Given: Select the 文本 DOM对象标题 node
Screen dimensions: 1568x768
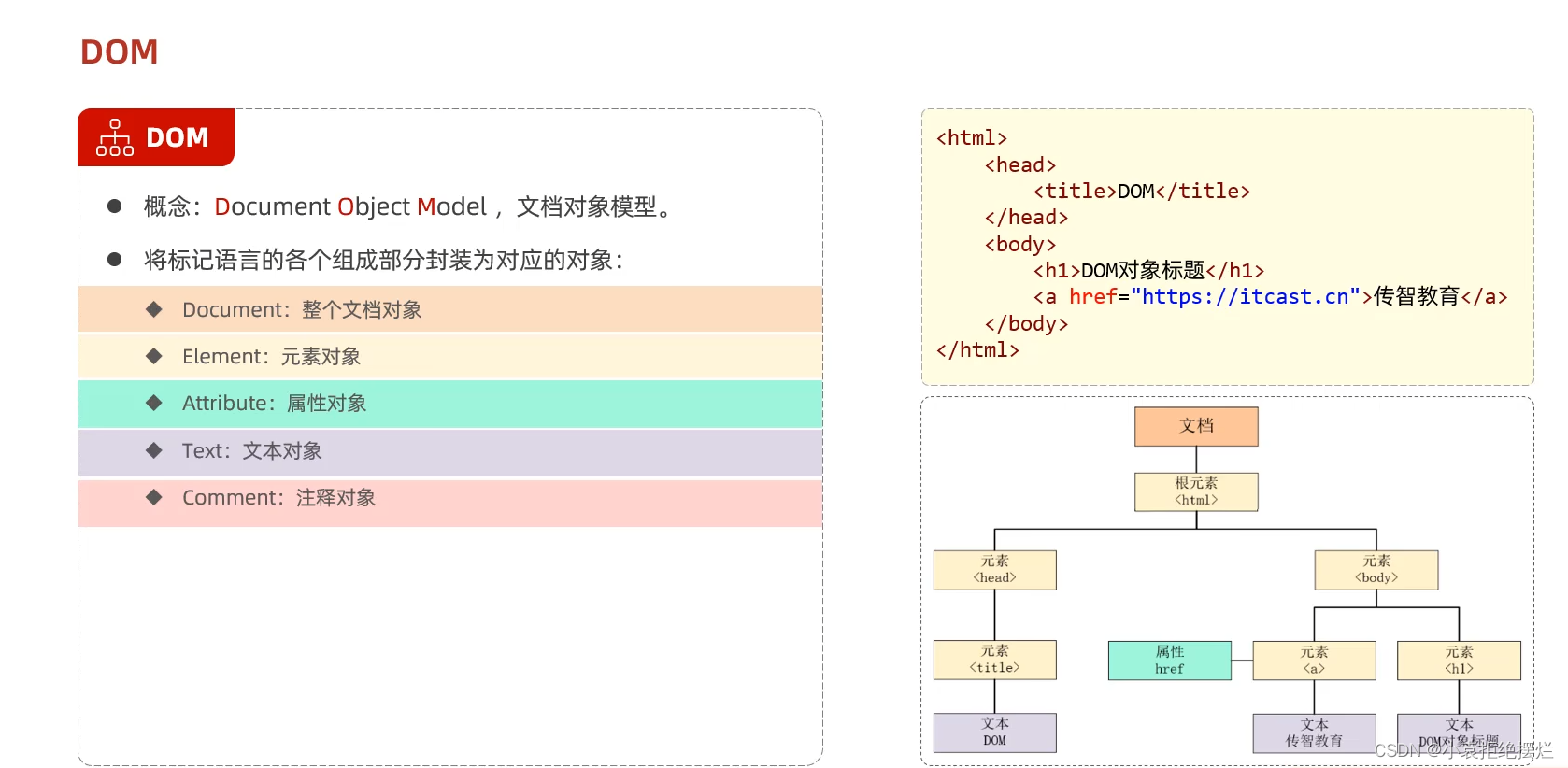Looking at the screenshot, I should pyautogui.click(x=1459, y=733).
